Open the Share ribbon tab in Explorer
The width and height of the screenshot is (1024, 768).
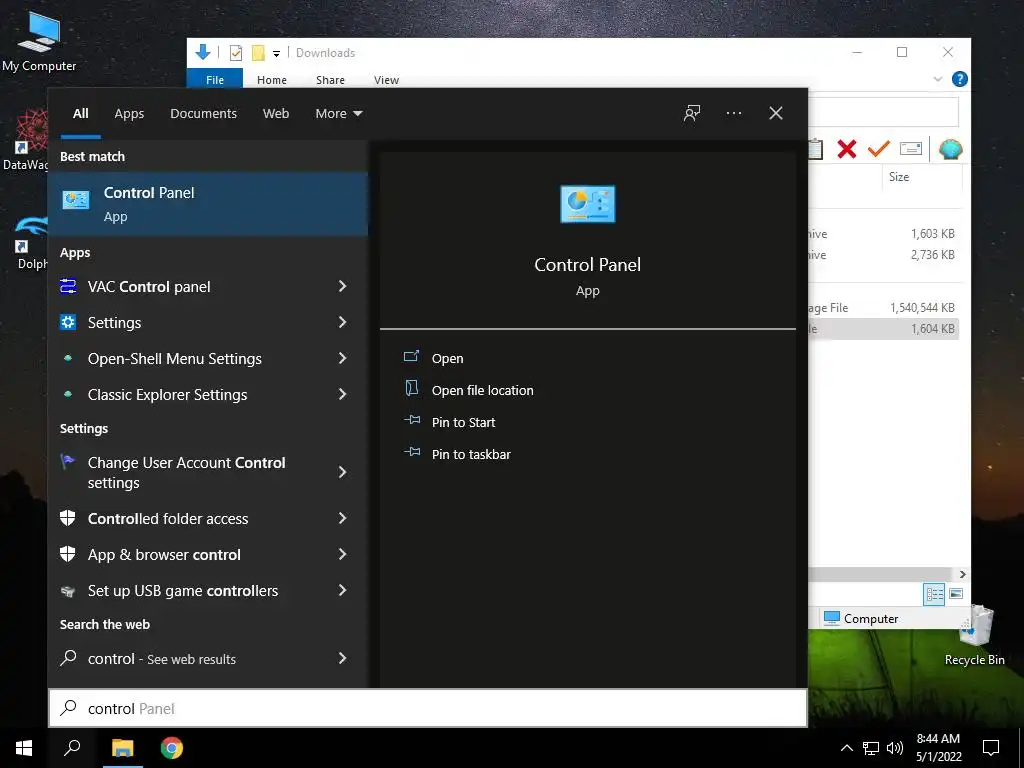point(330,80)
